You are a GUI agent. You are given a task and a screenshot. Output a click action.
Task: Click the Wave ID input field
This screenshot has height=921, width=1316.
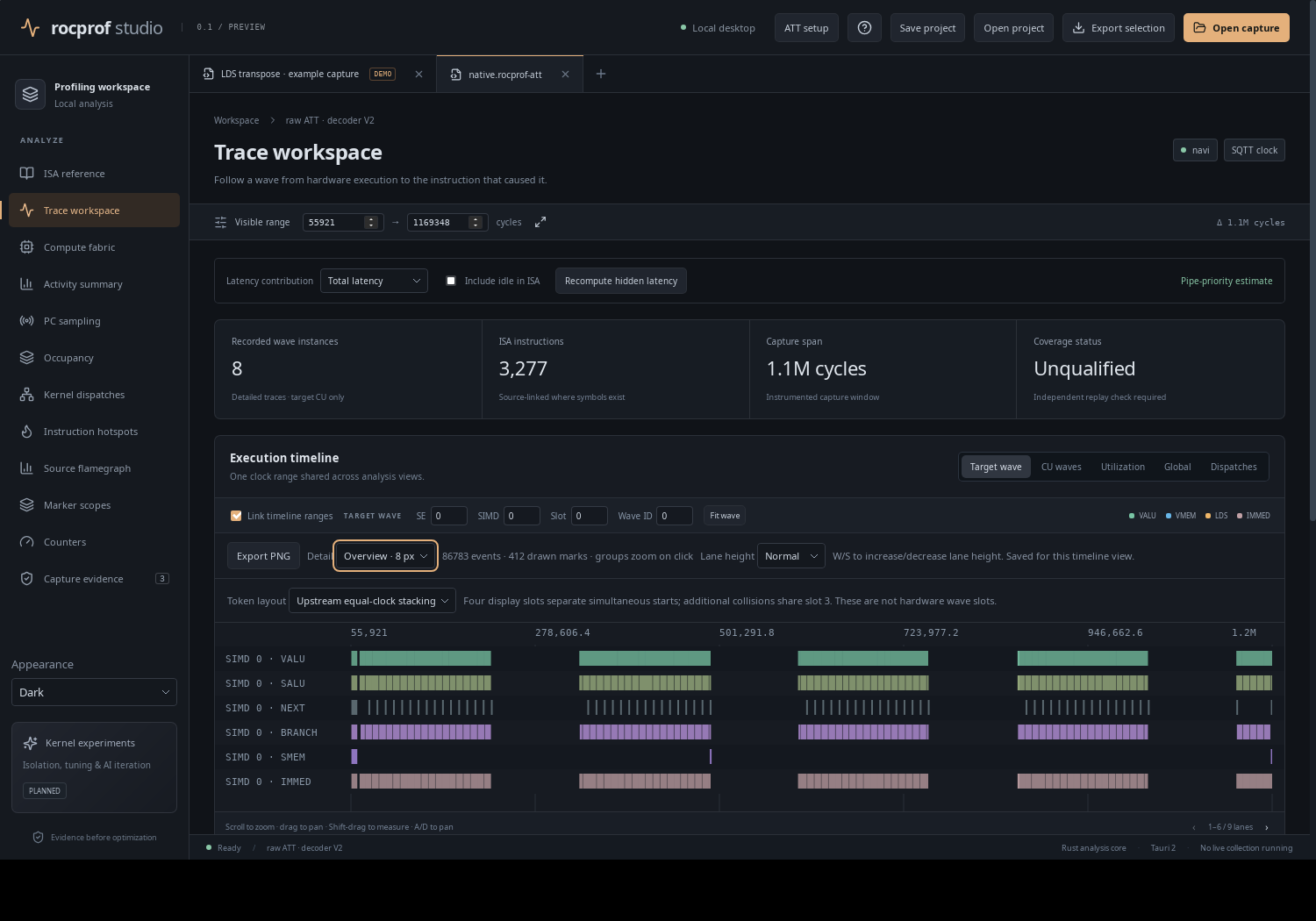(x=674, y=516)
